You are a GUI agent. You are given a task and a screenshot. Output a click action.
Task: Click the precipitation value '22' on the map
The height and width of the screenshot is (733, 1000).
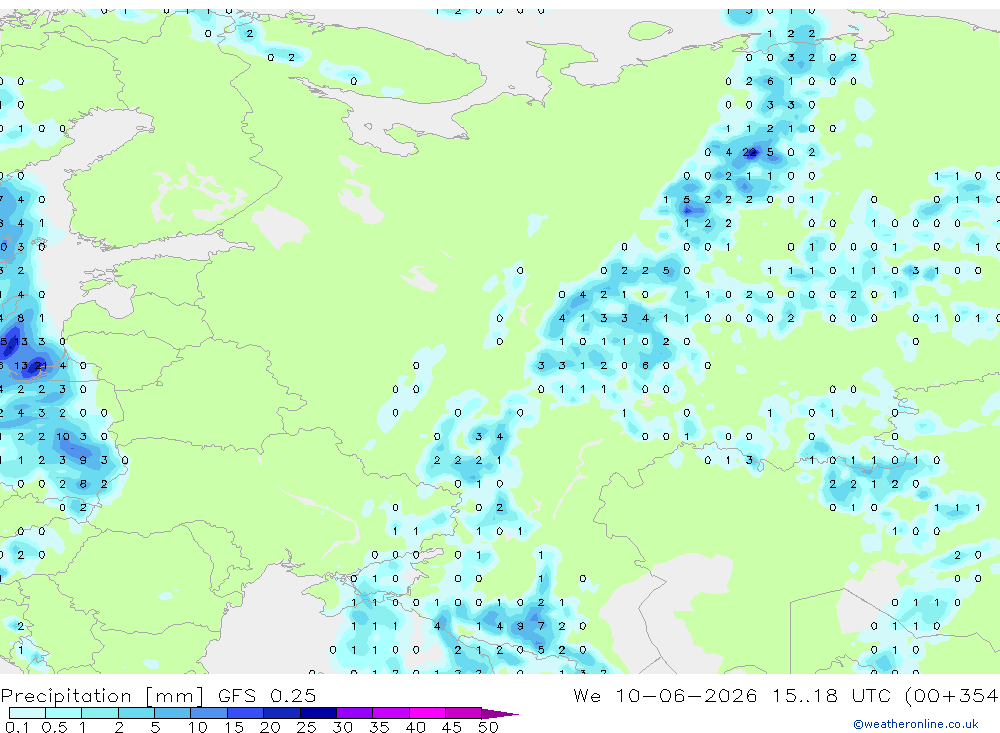tap(749, 152)
